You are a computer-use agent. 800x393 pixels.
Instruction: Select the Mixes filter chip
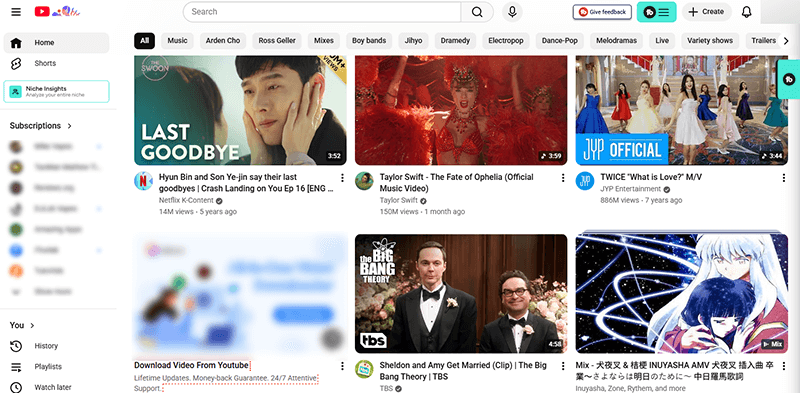coord(323,41)
